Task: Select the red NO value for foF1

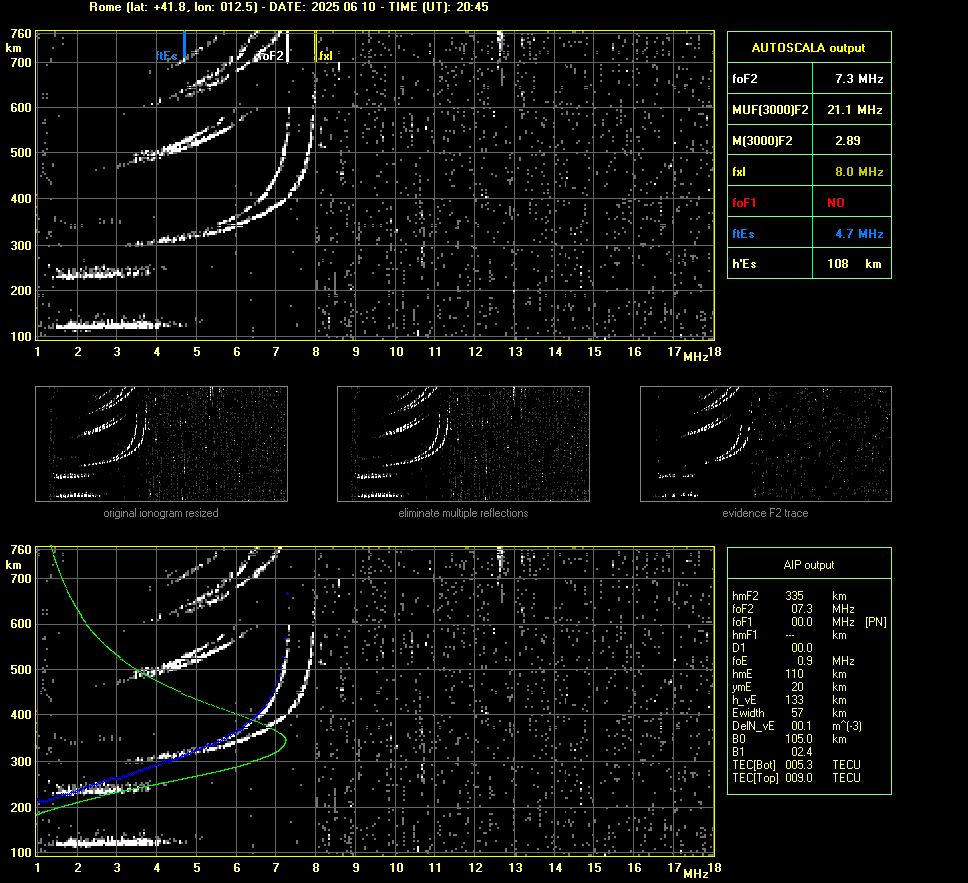Action: click(836, 203)
